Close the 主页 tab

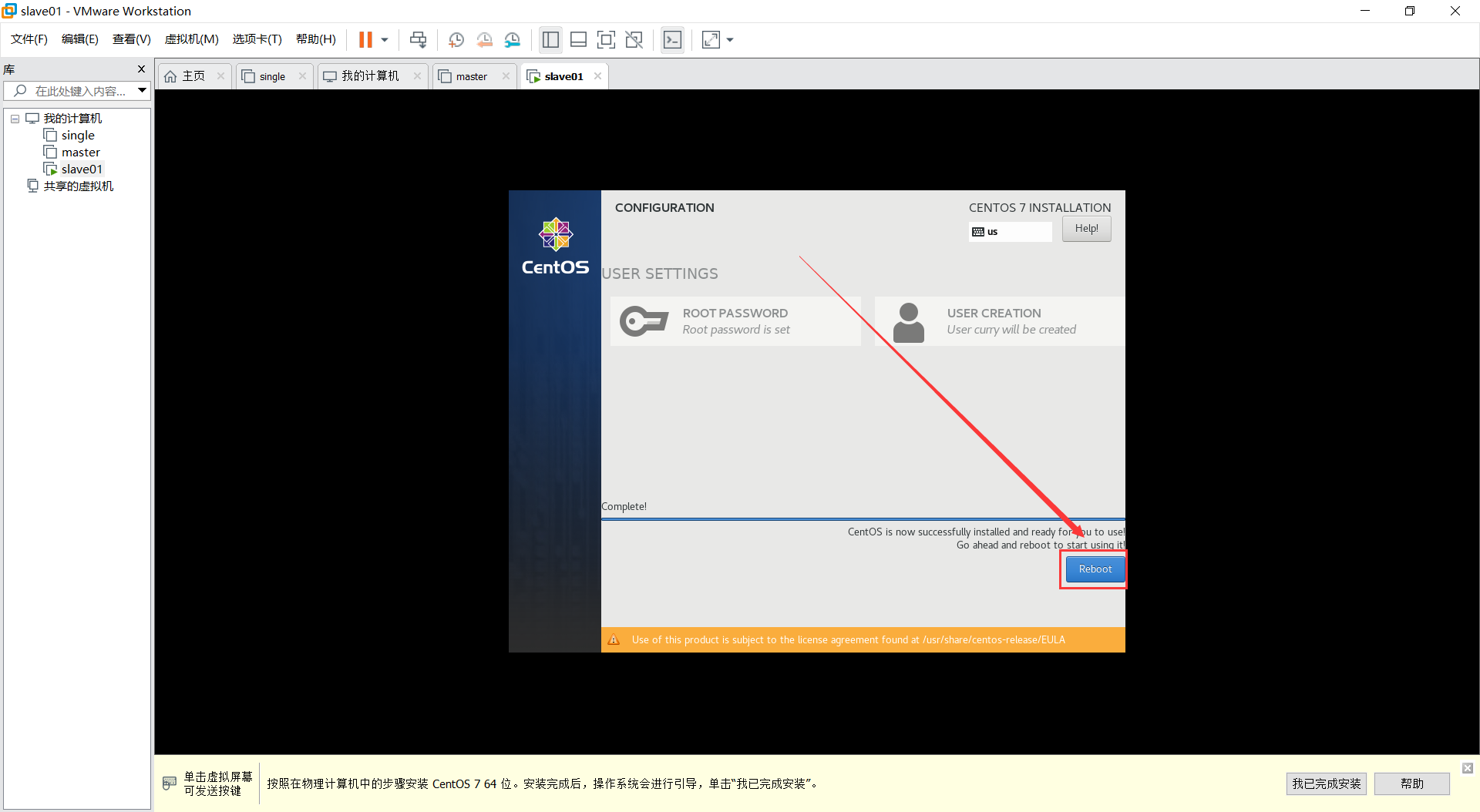[x=220, y=75]
